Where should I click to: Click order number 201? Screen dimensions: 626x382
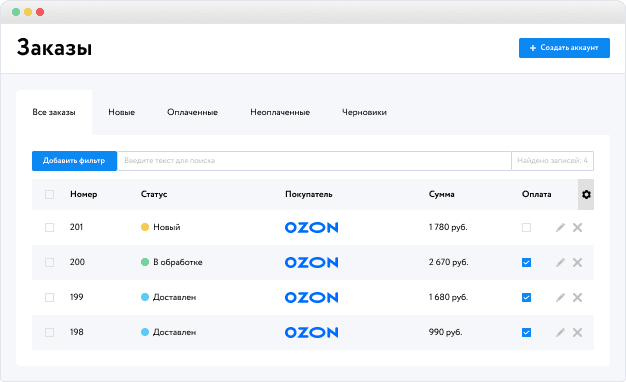click(x=76, y=227)
